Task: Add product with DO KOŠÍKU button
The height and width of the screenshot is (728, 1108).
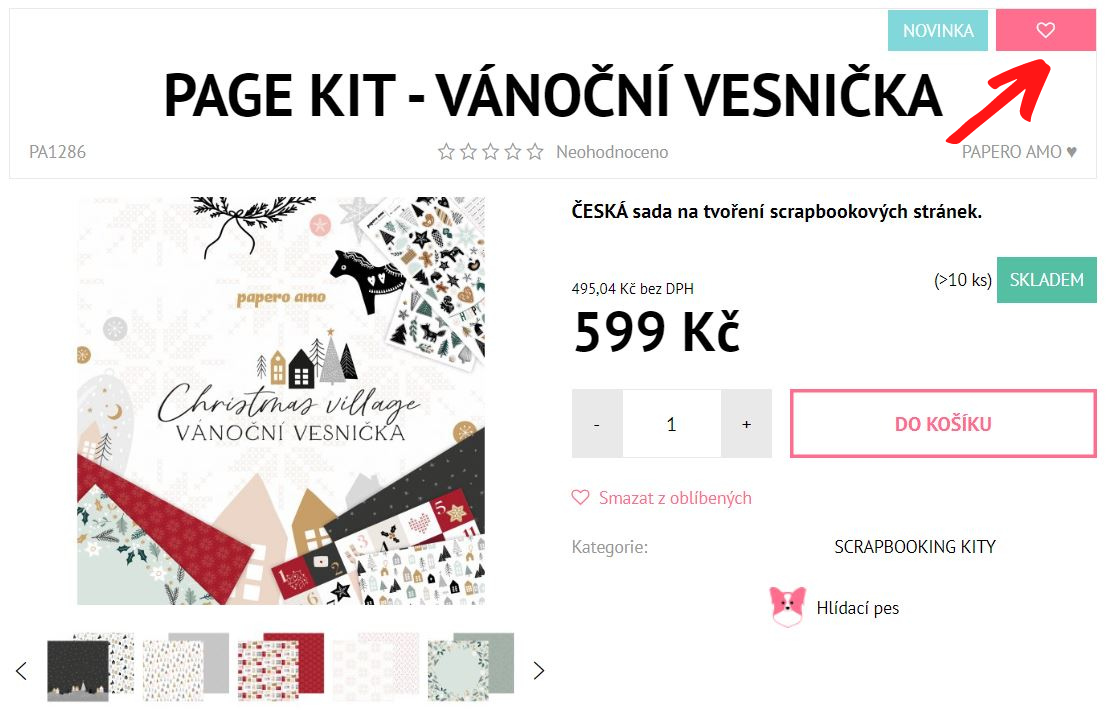Action: tap(943, 423)
